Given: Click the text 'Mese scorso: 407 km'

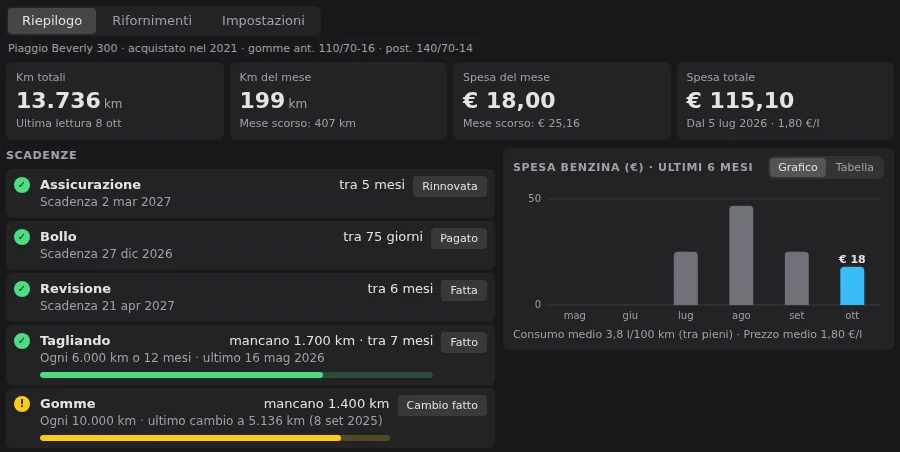Looking at the screenshot, I should point(297,123).
